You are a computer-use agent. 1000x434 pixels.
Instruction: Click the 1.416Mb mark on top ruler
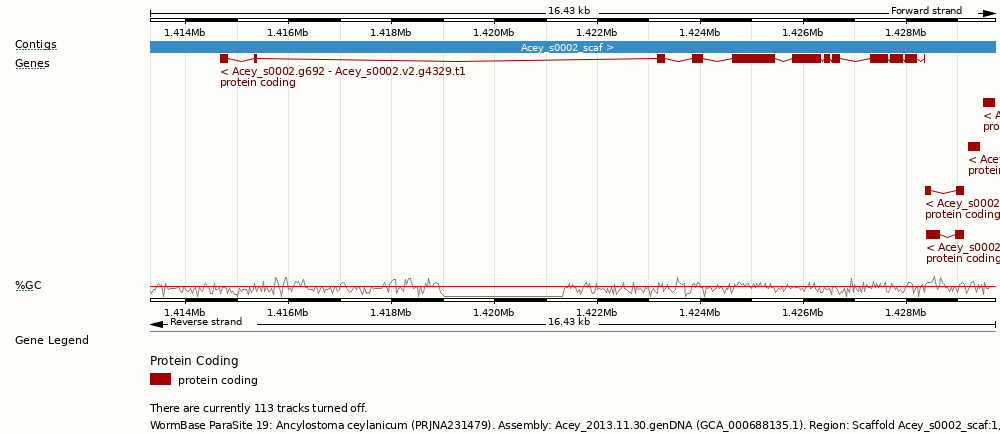point(288,33)
